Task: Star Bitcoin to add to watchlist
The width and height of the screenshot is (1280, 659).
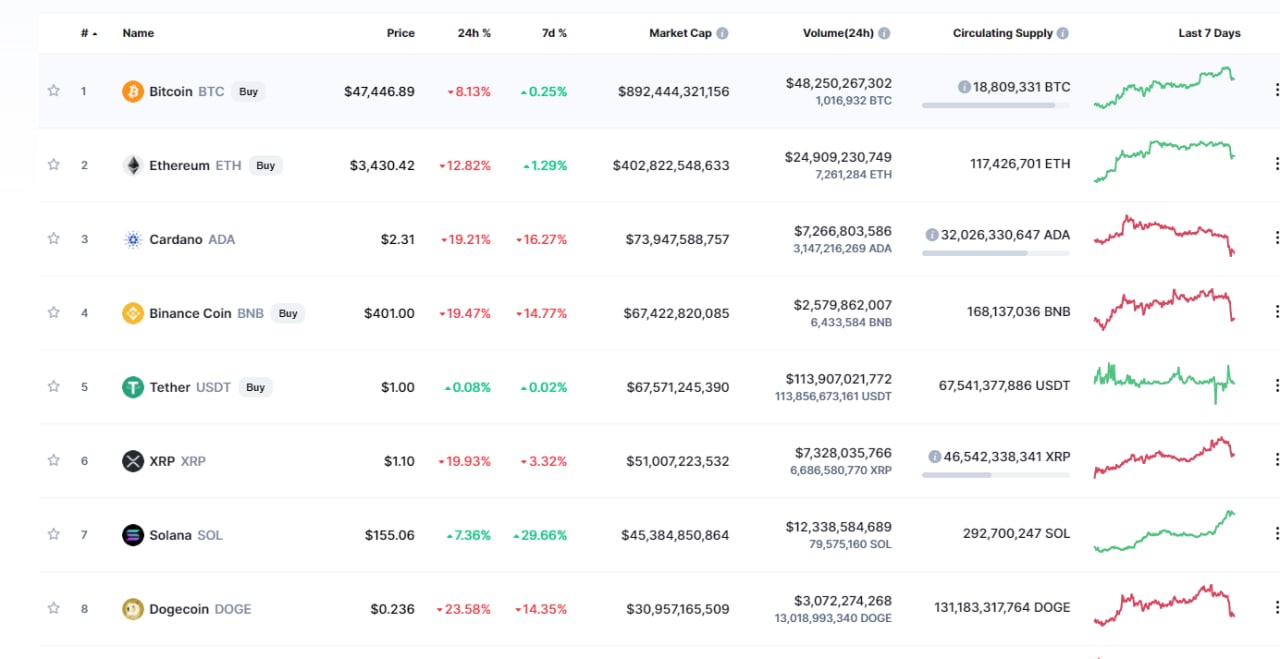Action: (x=54, y=91)
